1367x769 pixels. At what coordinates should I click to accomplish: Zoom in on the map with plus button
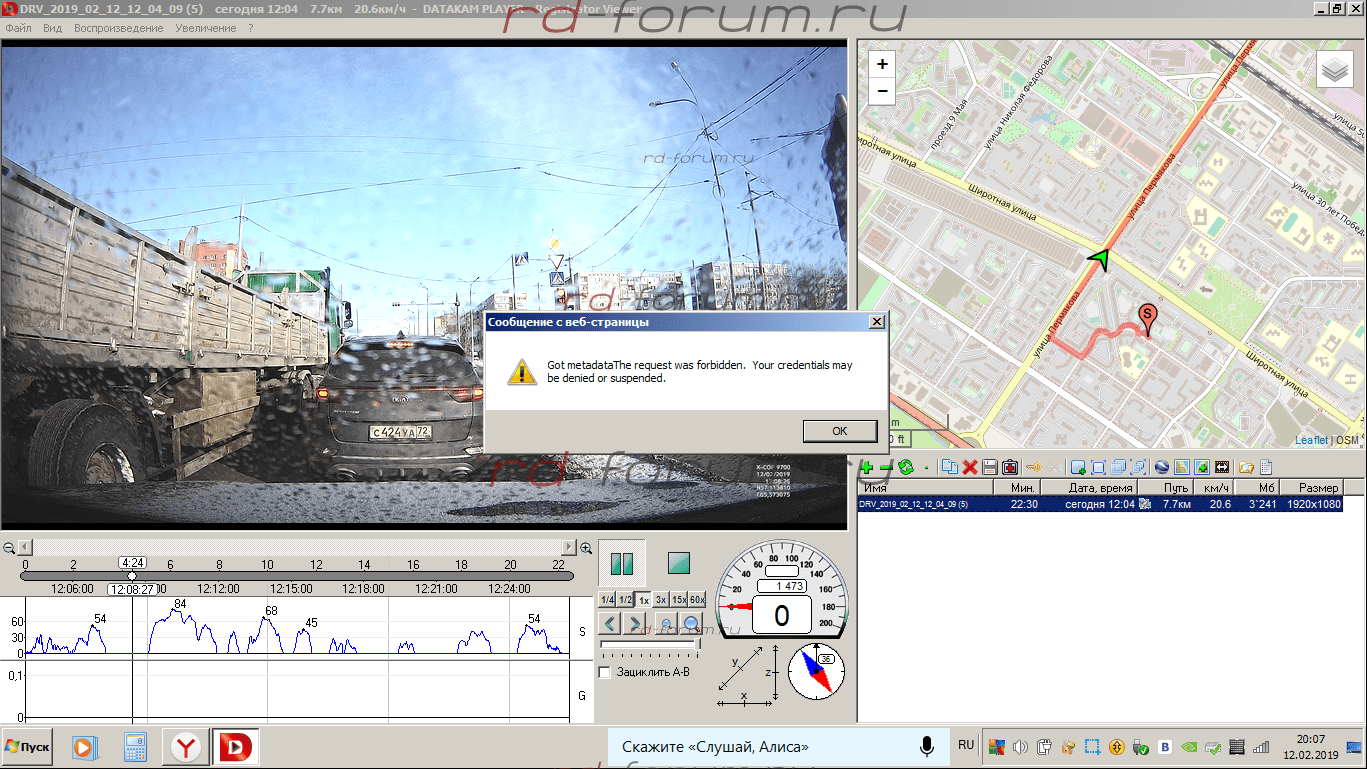[882, 64]
